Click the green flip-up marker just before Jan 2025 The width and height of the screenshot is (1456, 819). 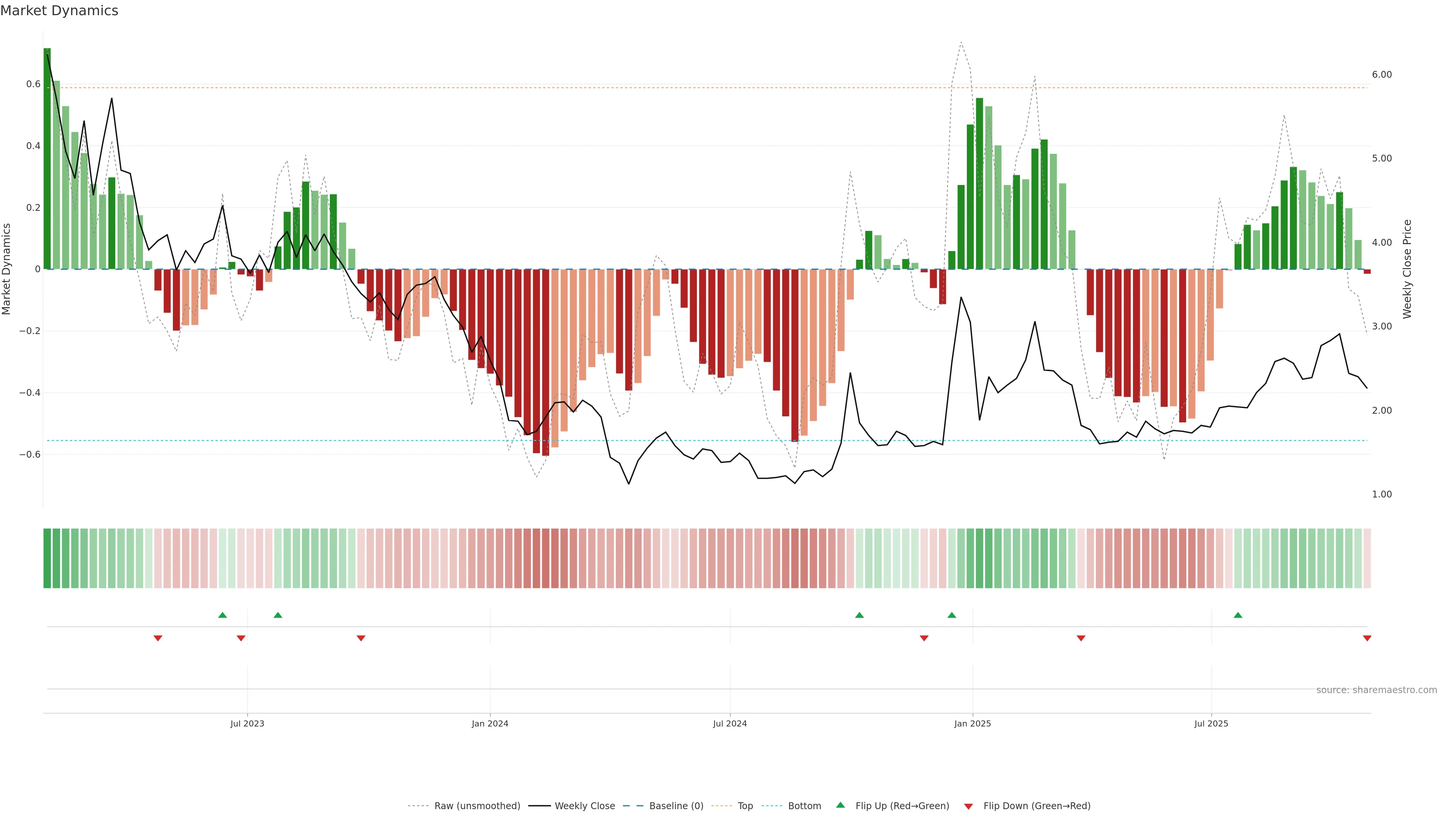952,615
